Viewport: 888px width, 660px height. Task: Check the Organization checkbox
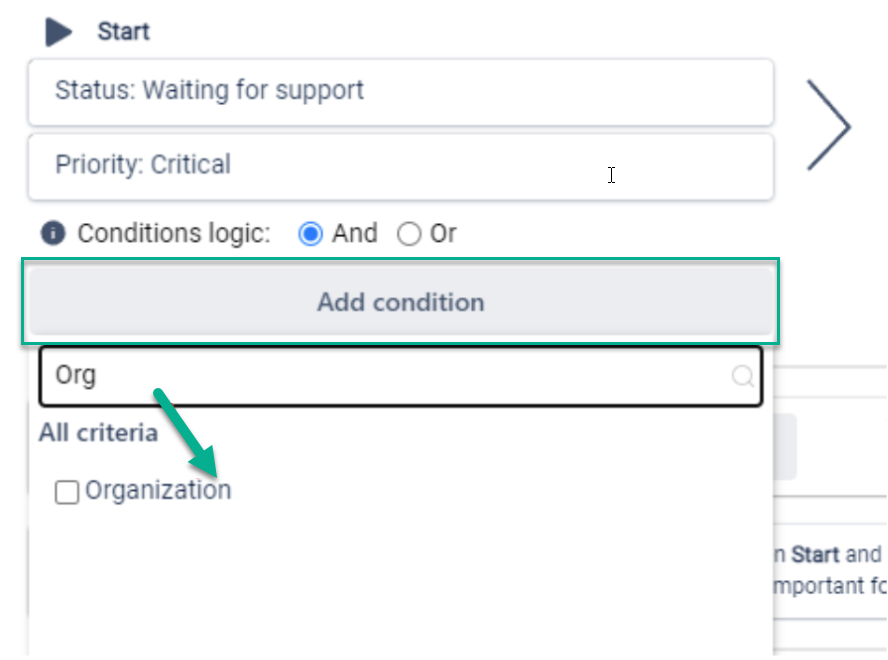pyautogui.click(x=67, y=492)
